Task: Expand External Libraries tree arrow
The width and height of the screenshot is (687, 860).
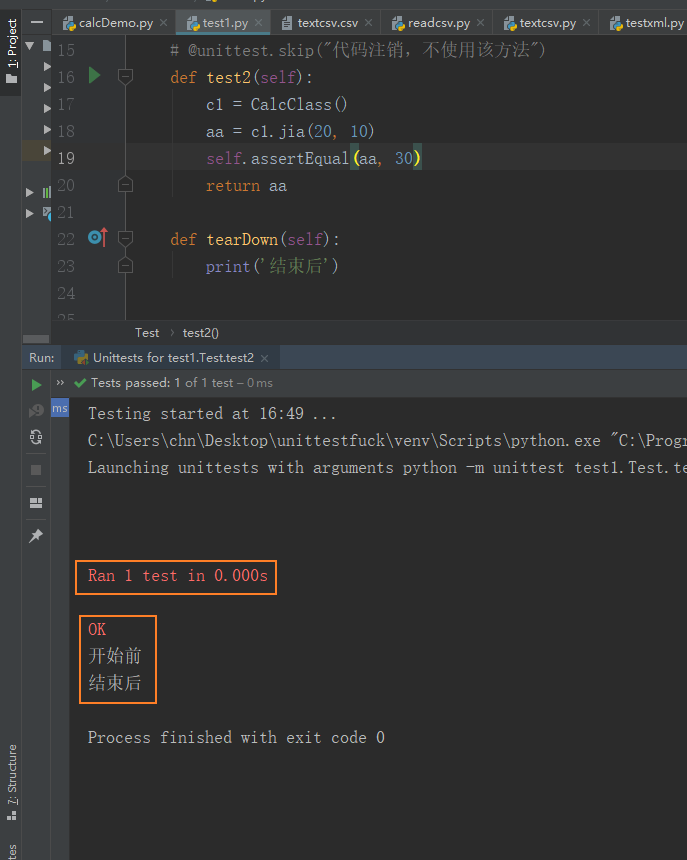Action: click(30, 192)
